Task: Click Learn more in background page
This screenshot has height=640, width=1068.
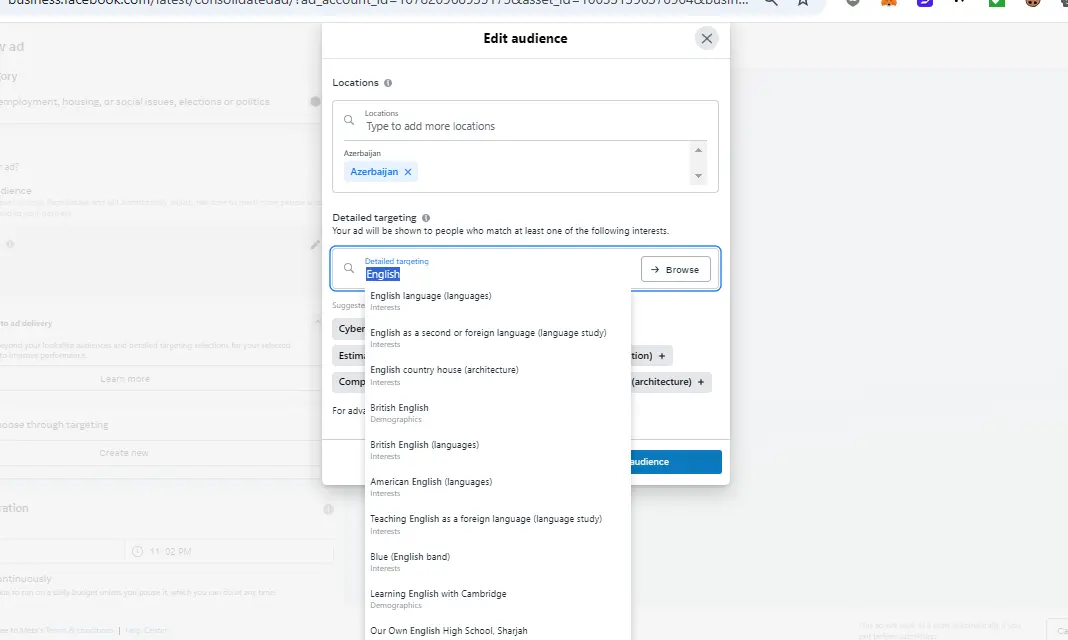Action: (125, 379)
